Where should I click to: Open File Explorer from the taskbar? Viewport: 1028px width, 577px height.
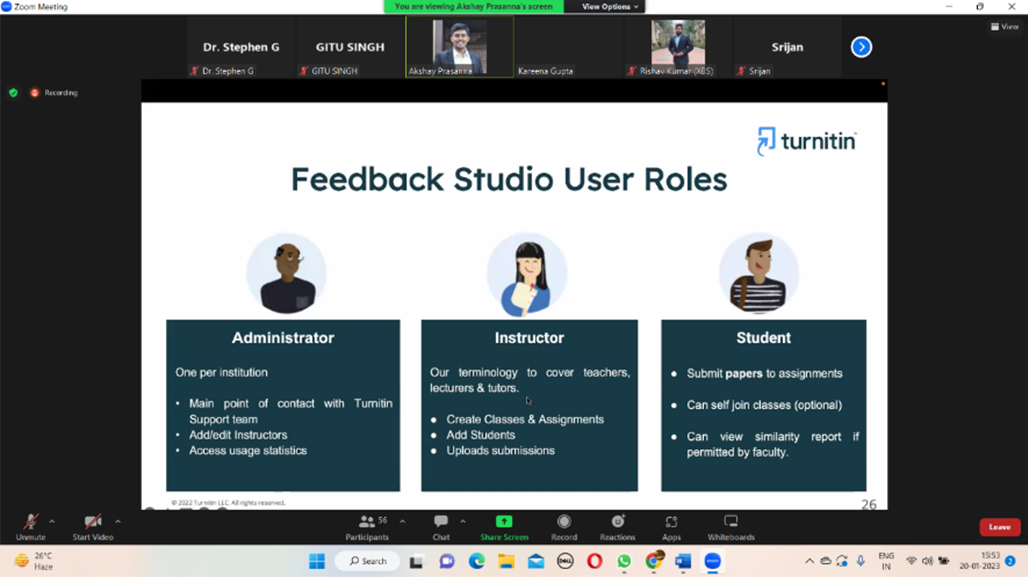click(506, 561)
